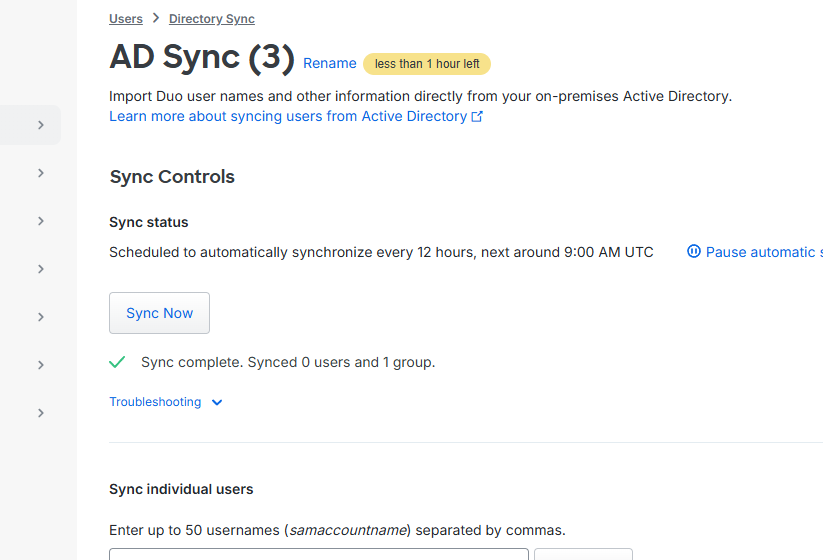This screenshot has height=560, width=823.
Task: Expand the third sidebar chevron from top
Action: (x=41, y=221)
